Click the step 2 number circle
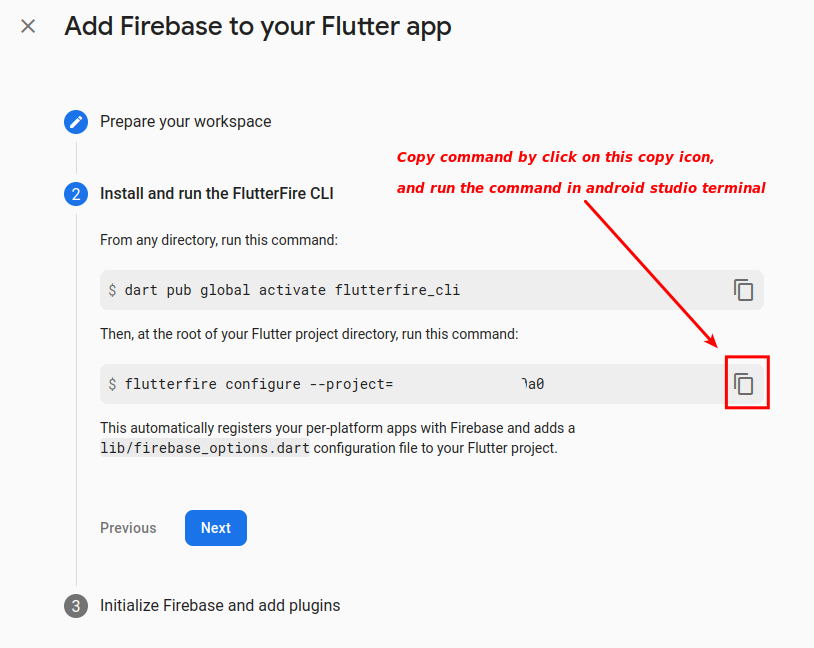 click(76, 194)
